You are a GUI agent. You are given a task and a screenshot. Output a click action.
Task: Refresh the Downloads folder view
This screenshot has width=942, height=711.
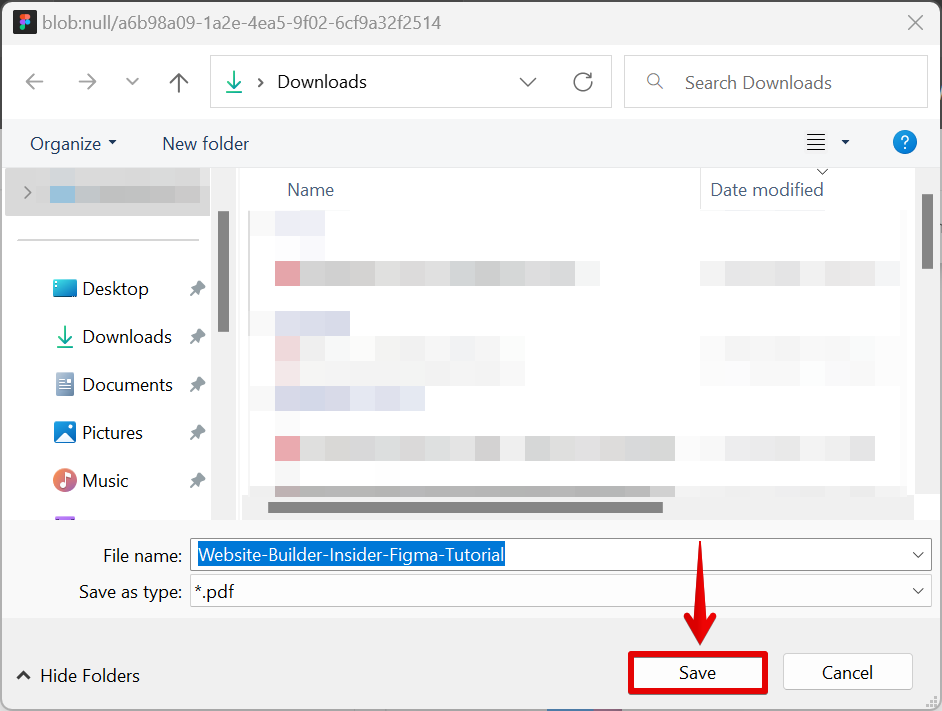(583, 82)
